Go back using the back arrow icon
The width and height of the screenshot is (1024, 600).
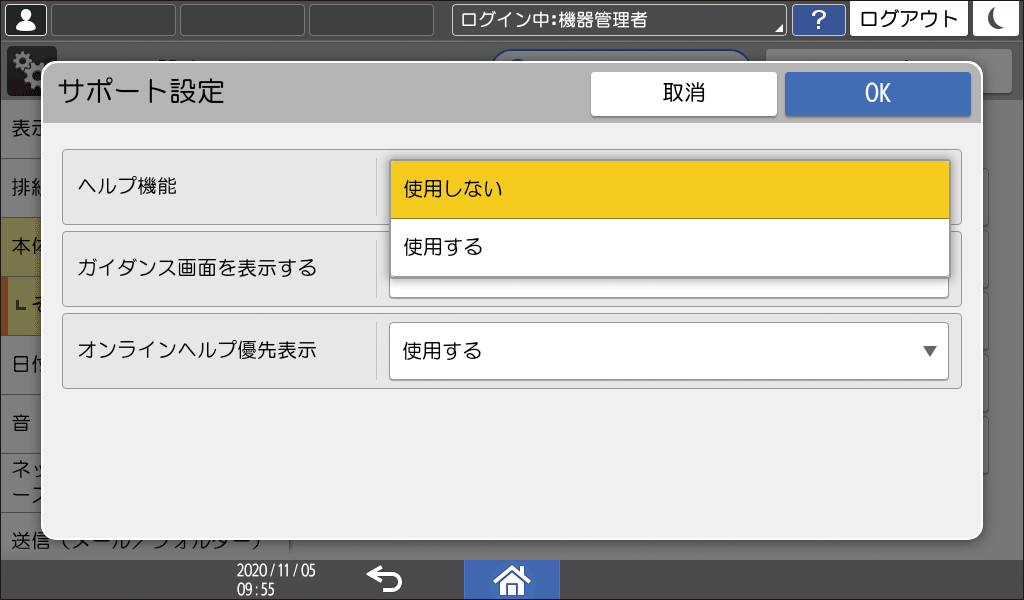[385, 578]
